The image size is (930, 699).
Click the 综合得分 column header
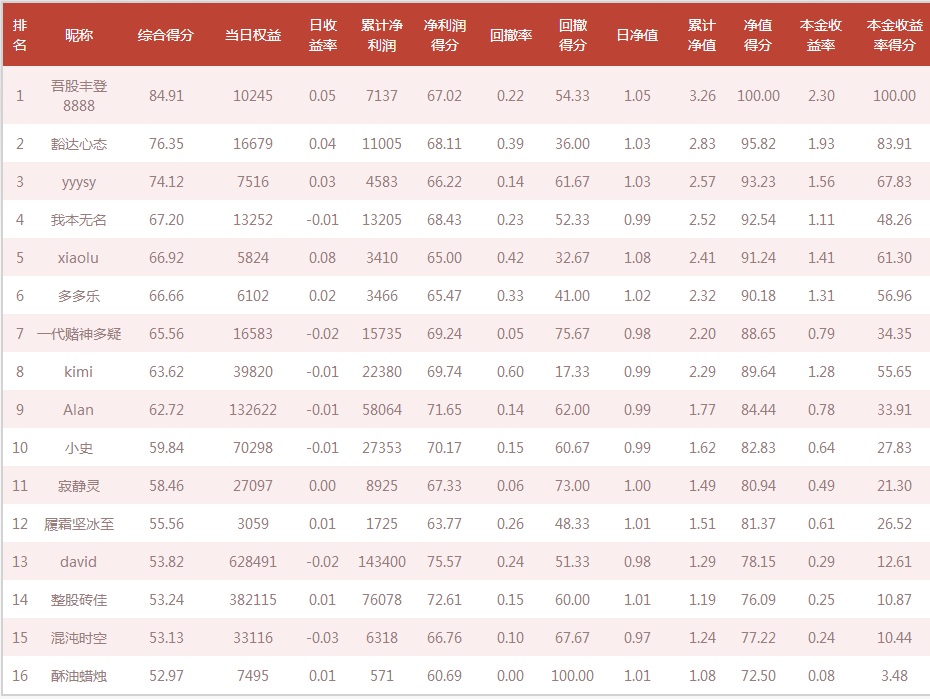(x=166, y=35)
